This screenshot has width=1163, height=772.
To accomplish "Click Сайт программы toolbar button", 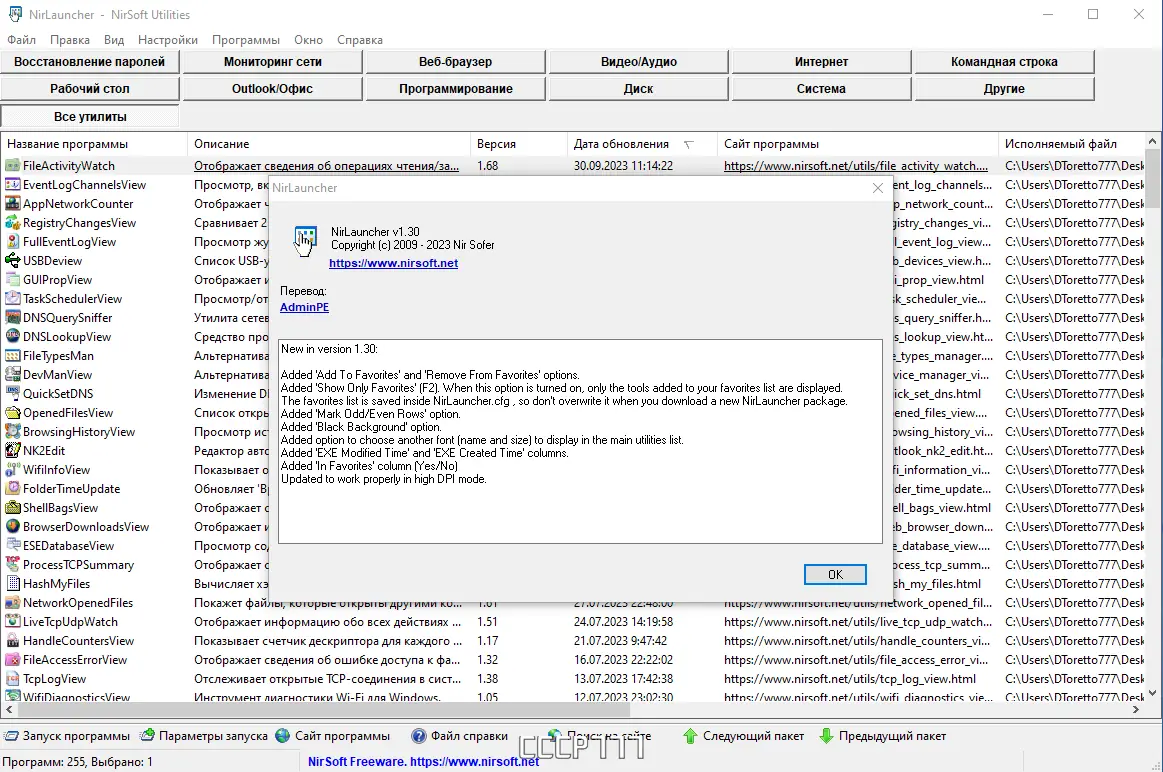I will pos(332,736).
